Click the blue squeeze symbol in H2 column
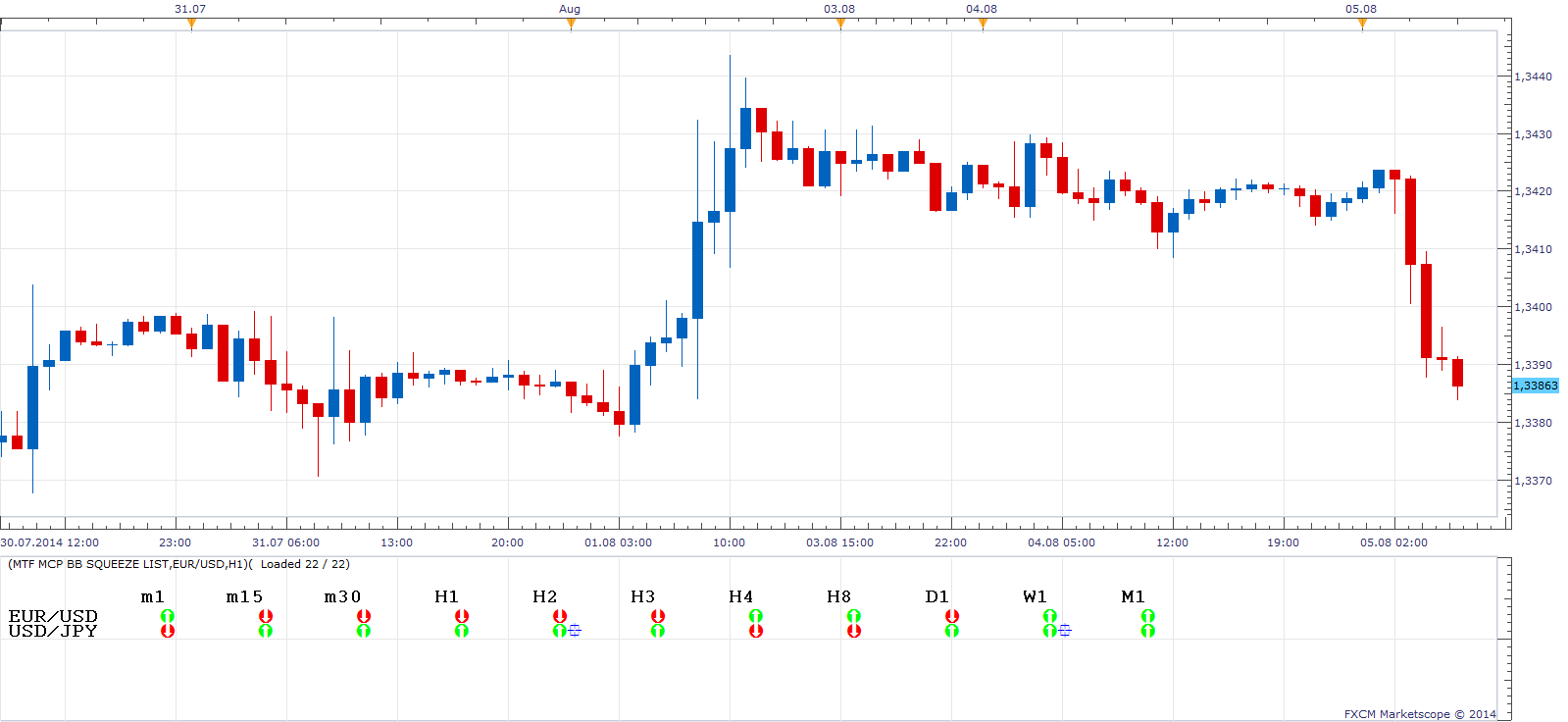1568x722 pixels. [575, 630]
